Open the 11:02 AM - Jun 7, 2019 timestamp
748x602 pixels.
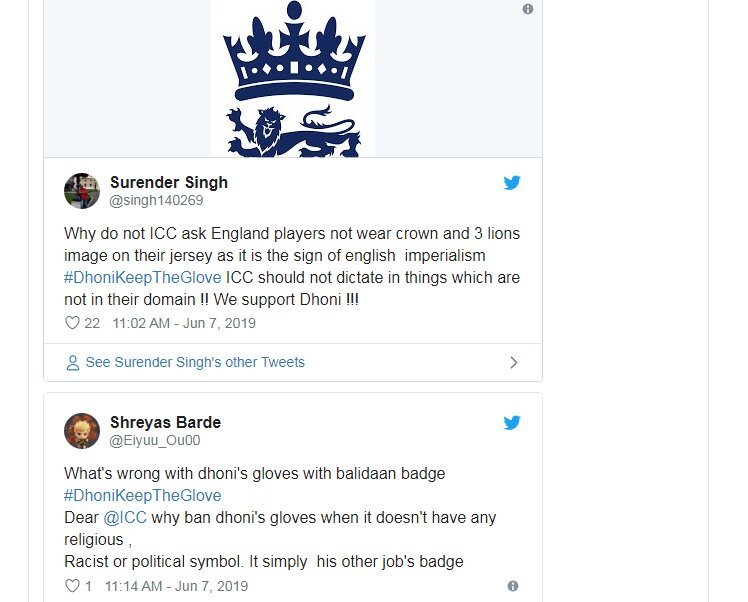point(184,323)
